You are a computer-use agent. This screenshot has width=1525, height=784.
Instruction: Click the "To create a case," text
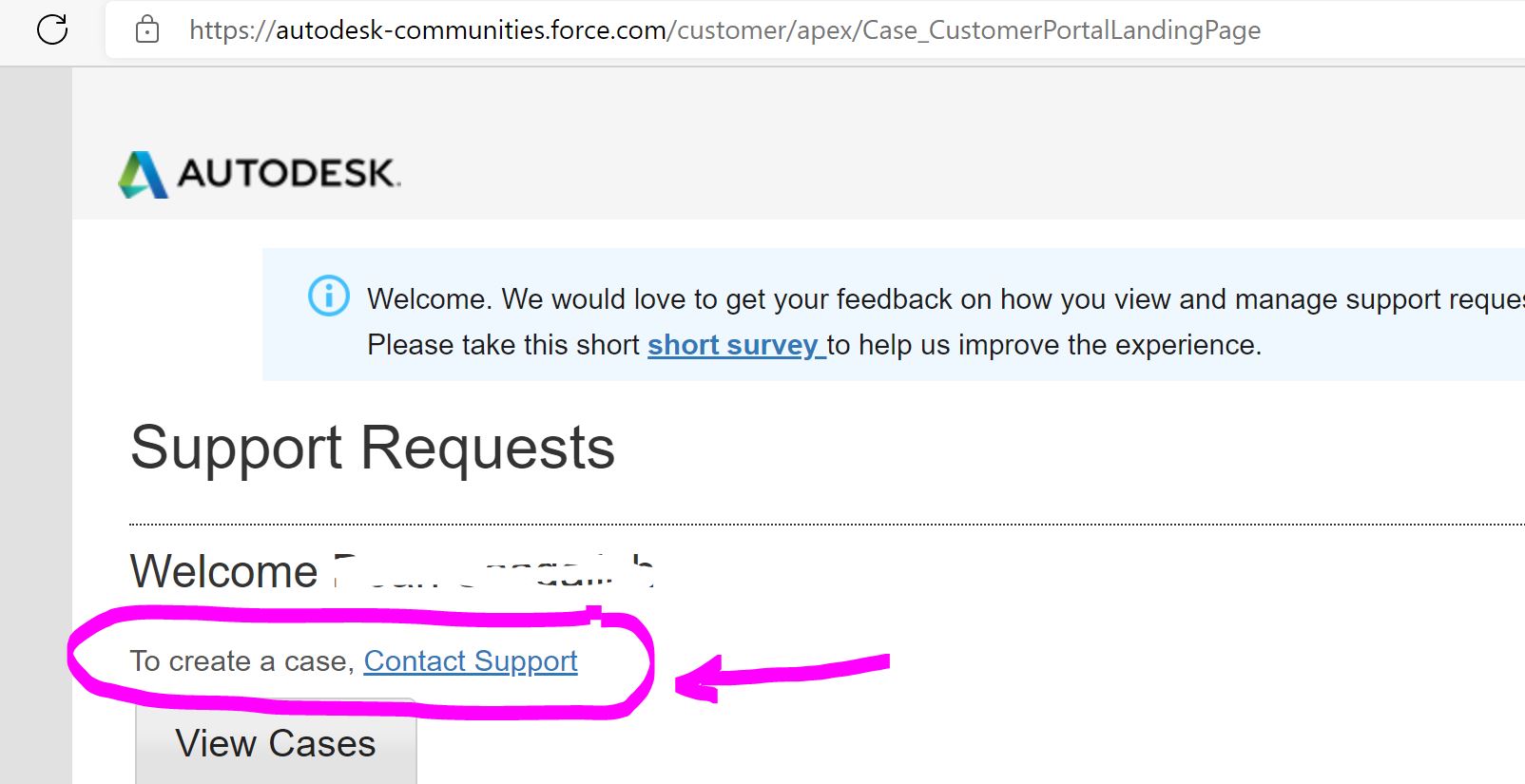(x=241, y=660)
